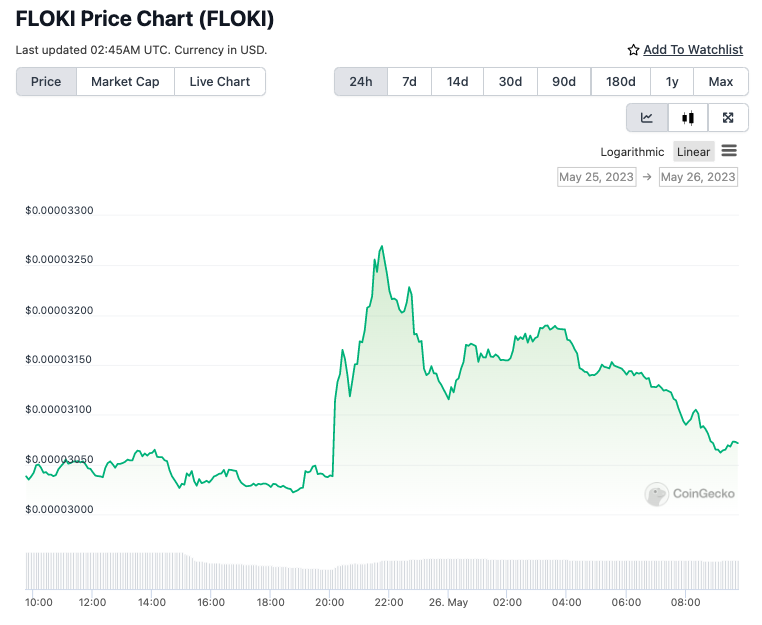Click the 16:00 time axis label
The width and height of the screenshot is (762, 625).
[x=211, y=603]
